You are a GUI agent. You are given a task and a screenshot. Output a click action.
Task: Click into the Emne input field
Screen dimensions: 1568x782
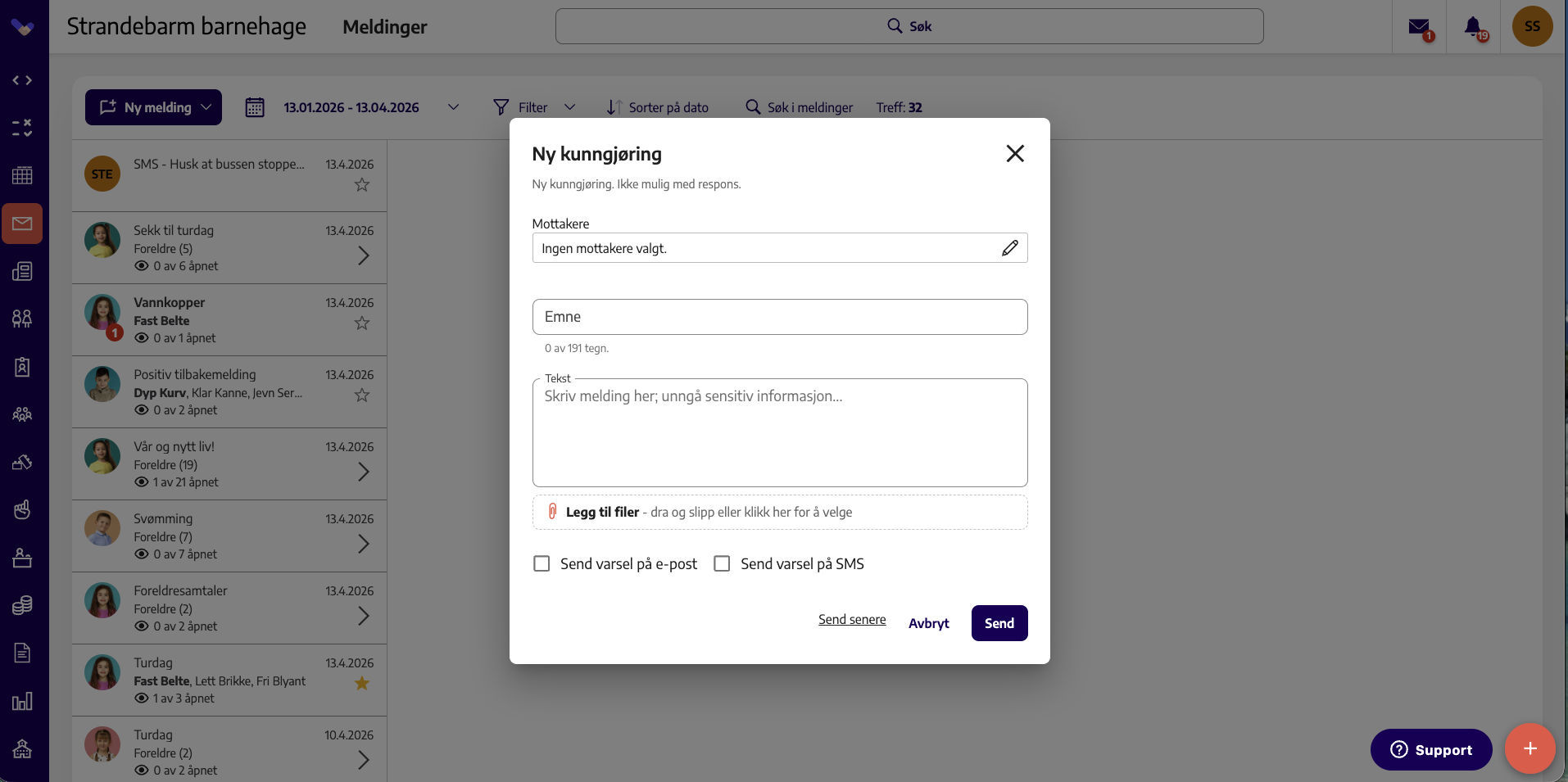click(x=780, y=317)
